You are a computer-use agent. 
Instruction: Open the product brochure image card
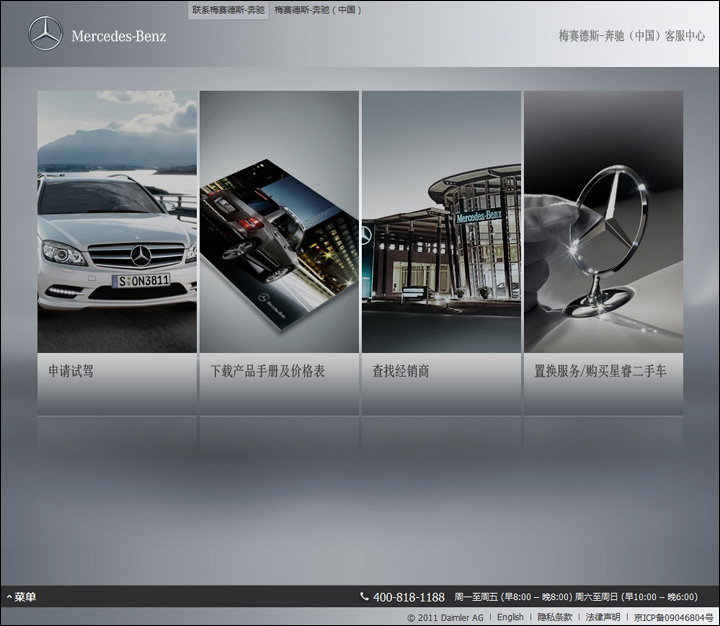pos(279,222)
